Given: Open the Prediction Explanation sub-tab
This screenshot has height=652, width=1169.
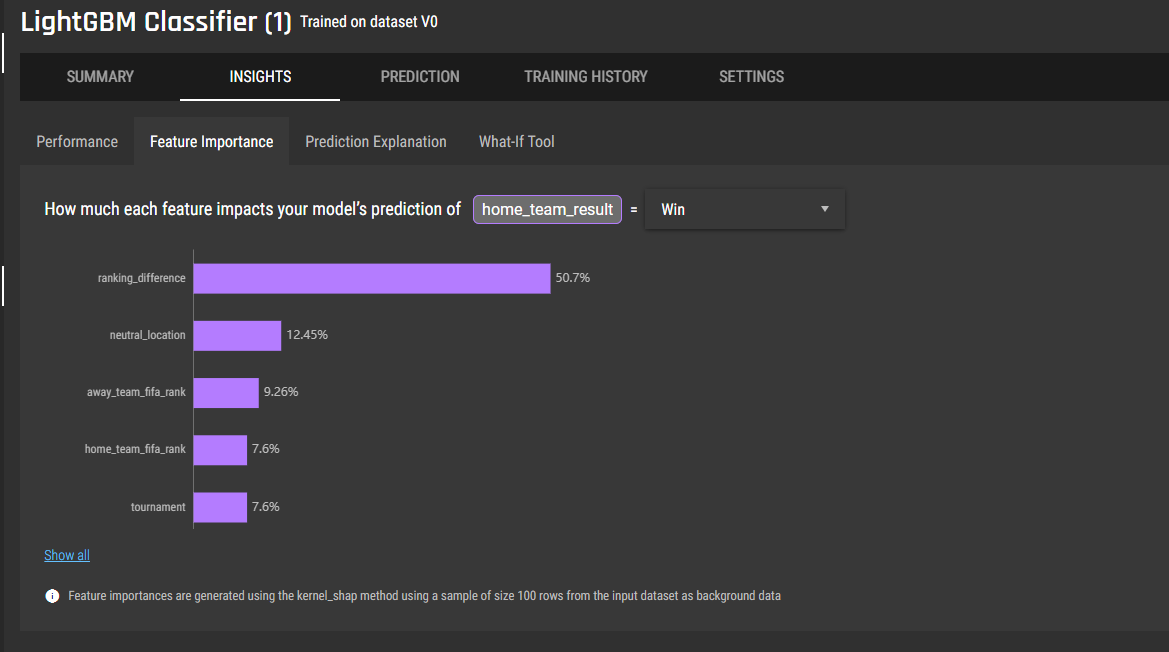Looking at the screenshot, I should [376, 142].
